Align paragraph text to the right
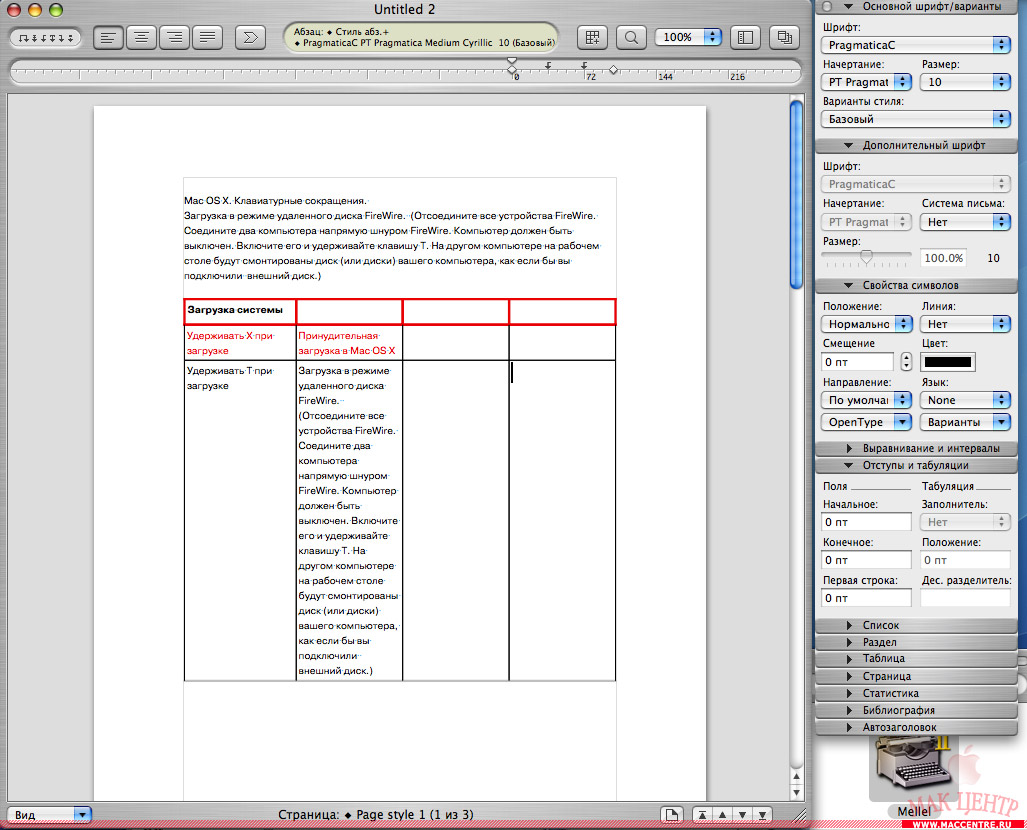Viewport: 1027px width, 830px height. tap(174, 37)
